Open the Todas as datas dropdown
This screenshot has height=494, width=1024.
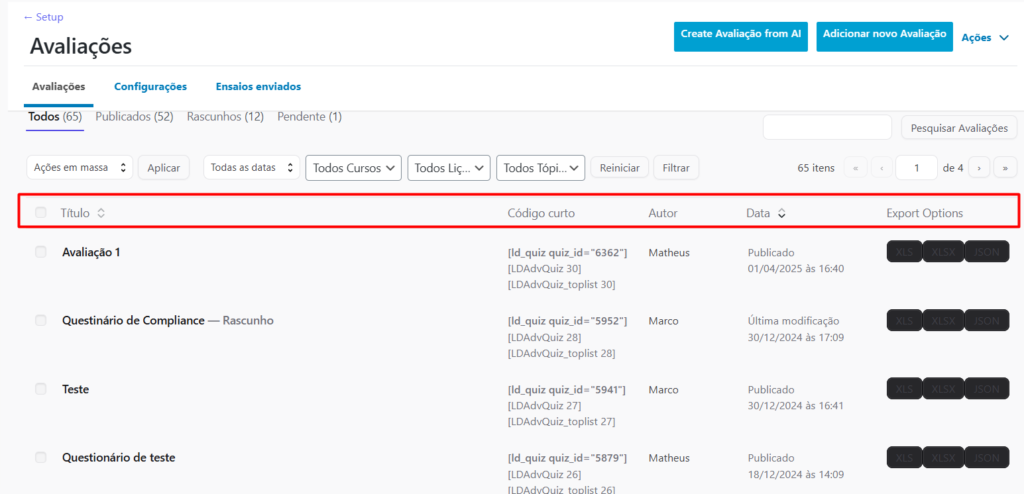[x=250, y=168]
